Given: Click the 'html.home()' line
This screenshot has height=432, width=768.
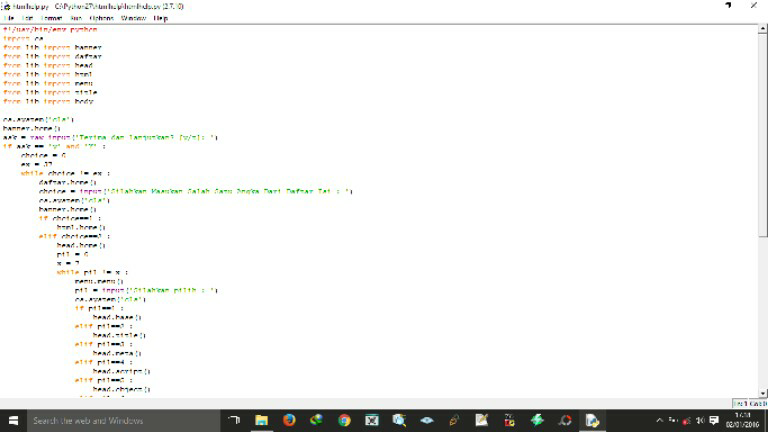Looking at the screenshot, I should click(x=81, y=227).
